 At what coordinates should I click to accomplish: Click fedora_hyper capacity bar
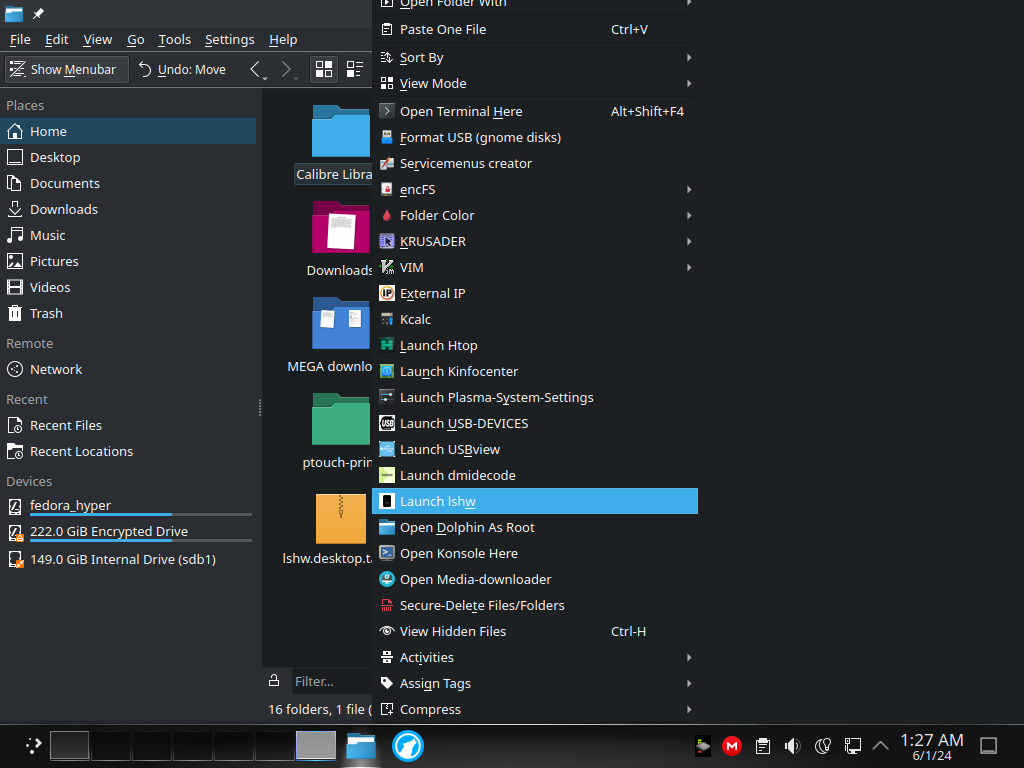(x=141, y=515)
